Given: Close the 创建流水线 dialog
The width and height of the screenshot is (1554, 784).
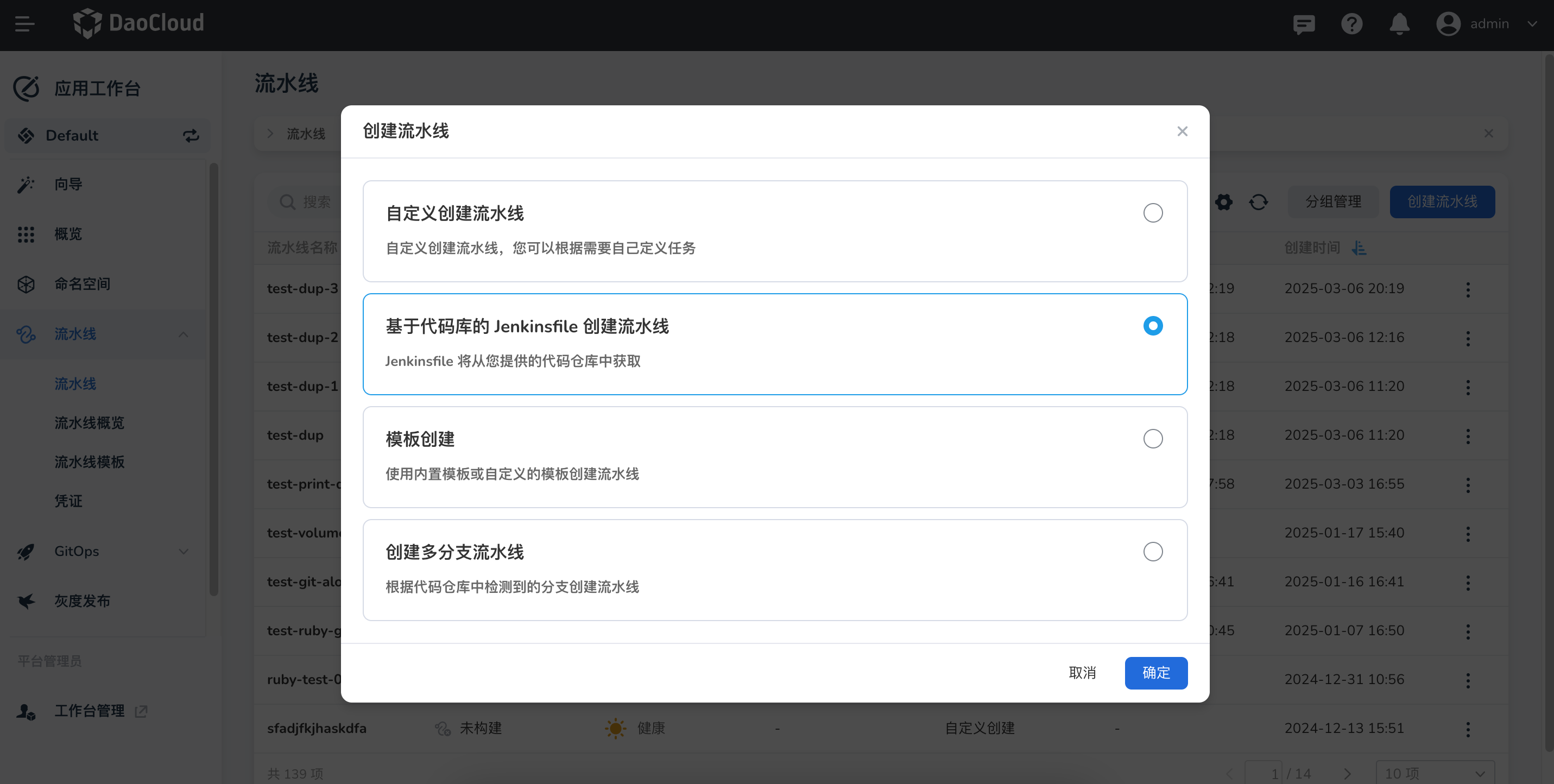Looking at the screenshot, I should (1182, 131).
